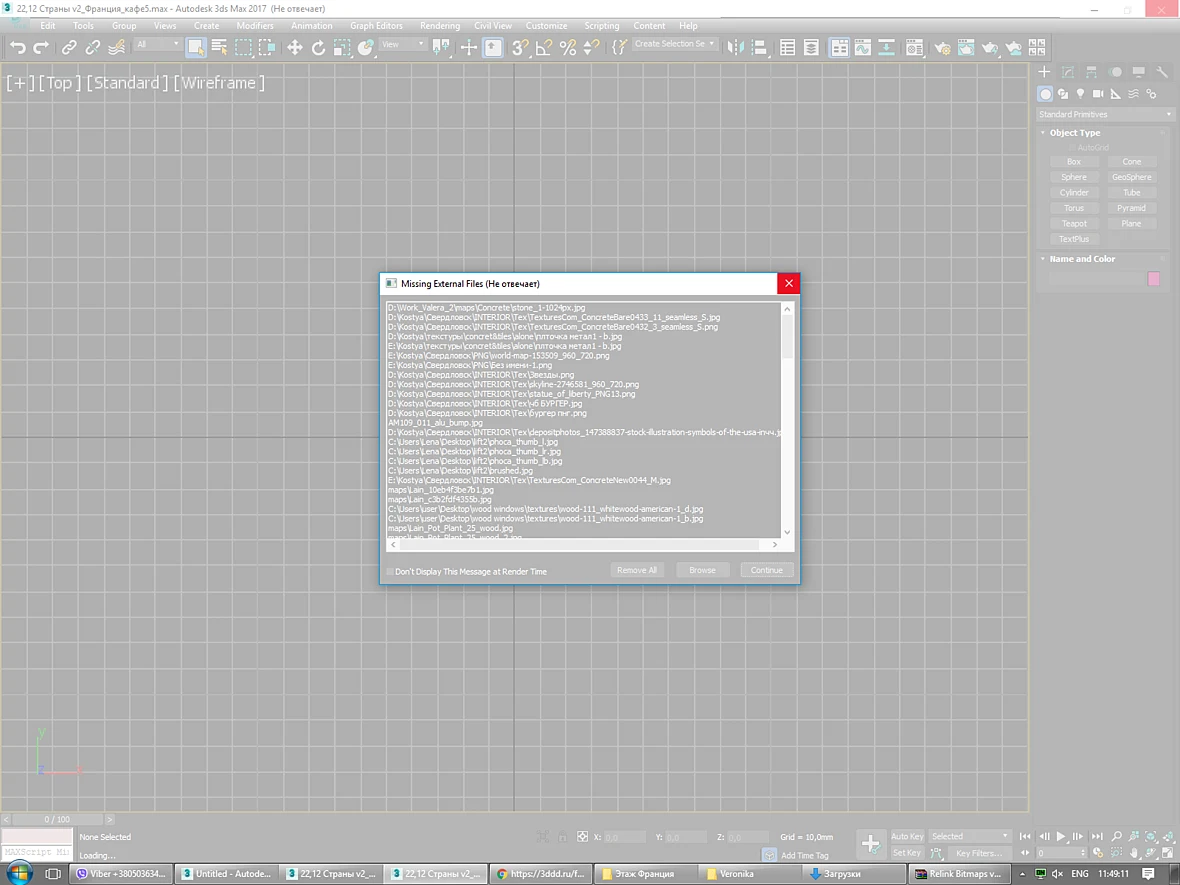Check Don't Display This Message at Render Time
Image resolution: width=1180 pixels, height=885 pixels.
390,572
